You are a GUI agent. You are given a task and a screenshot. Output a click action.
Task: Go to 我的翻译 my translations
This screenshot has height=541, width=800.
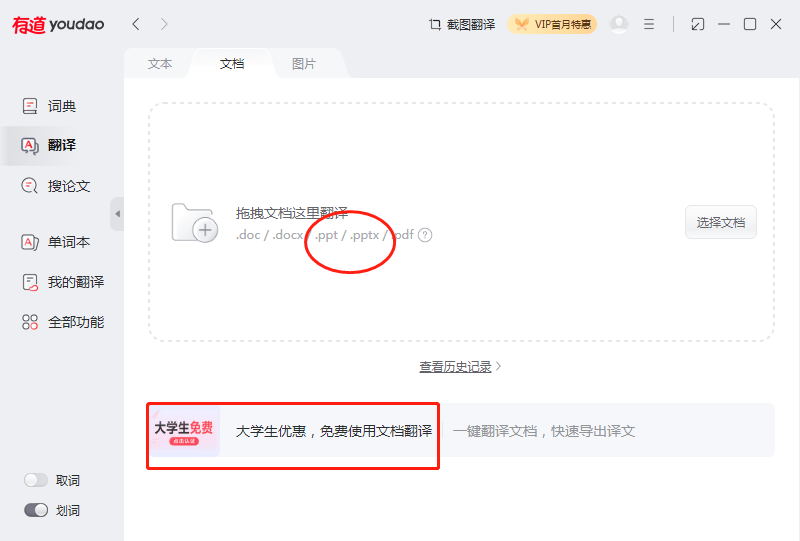61,282
